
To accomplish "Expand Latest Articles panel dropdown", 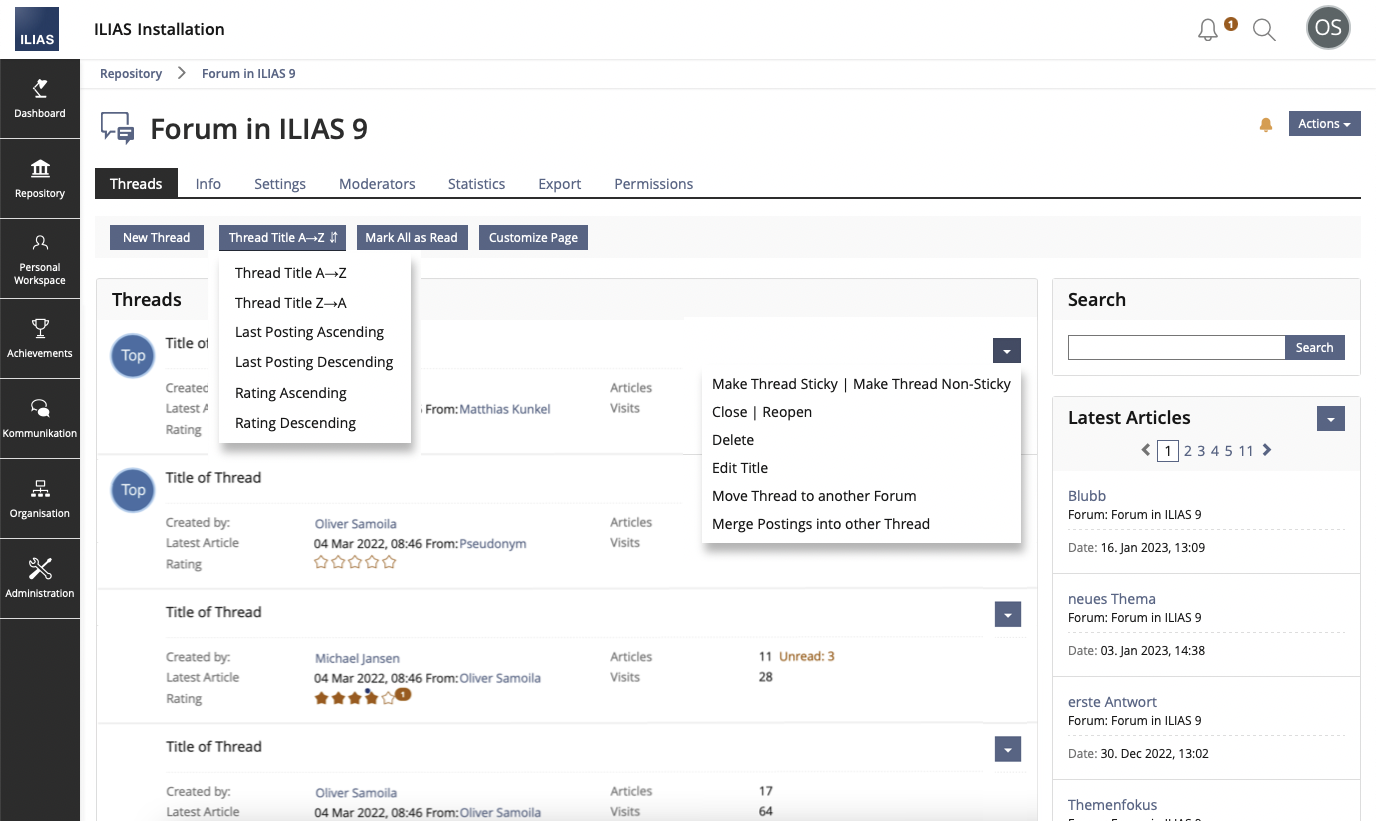I will (x=1330, y=418).
